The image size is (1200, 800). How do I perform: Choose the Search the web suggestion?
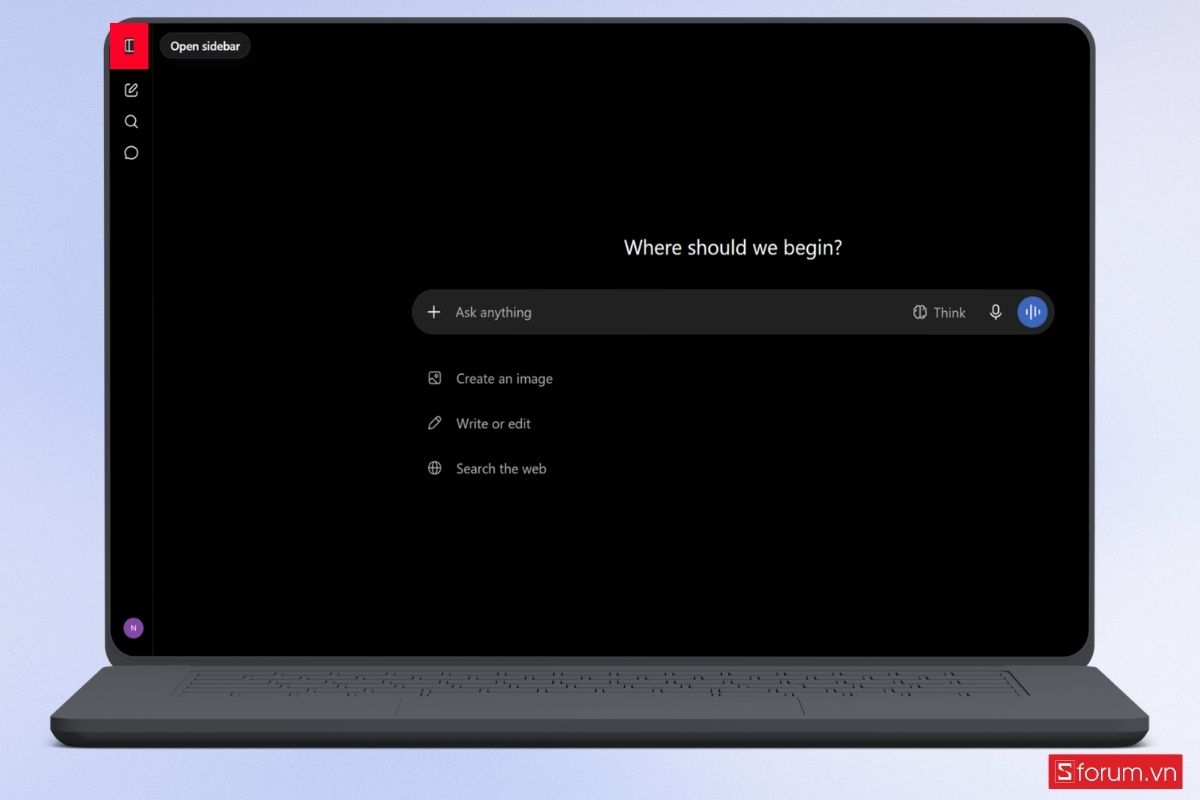tap(487, 468)
